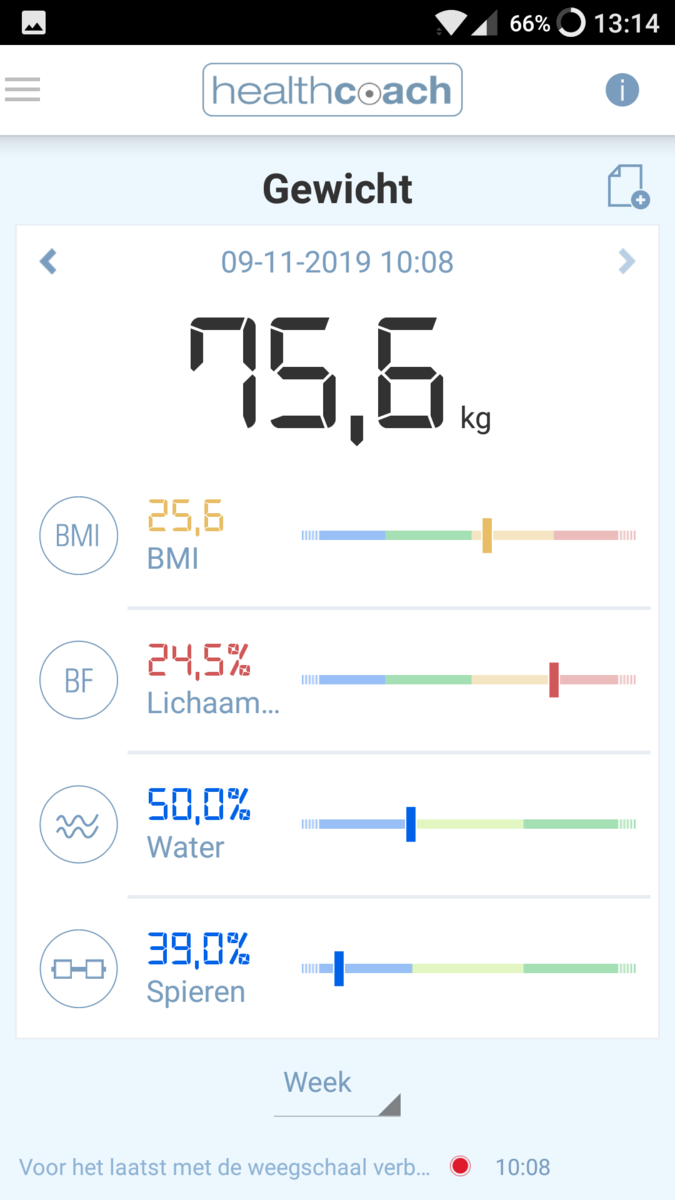Go to next measurement with right chevron

pyautogui.click(x=627, y=261)
